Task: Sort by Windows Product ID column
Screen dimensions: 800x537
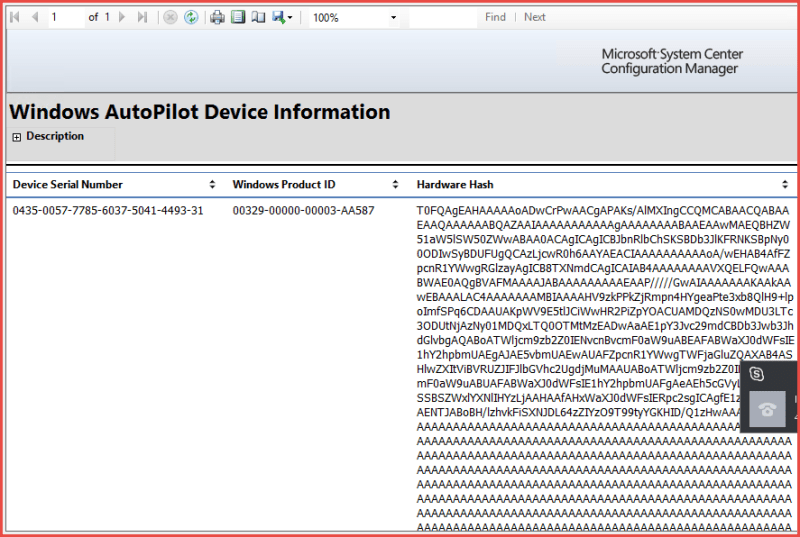Action: click(396, 185)
